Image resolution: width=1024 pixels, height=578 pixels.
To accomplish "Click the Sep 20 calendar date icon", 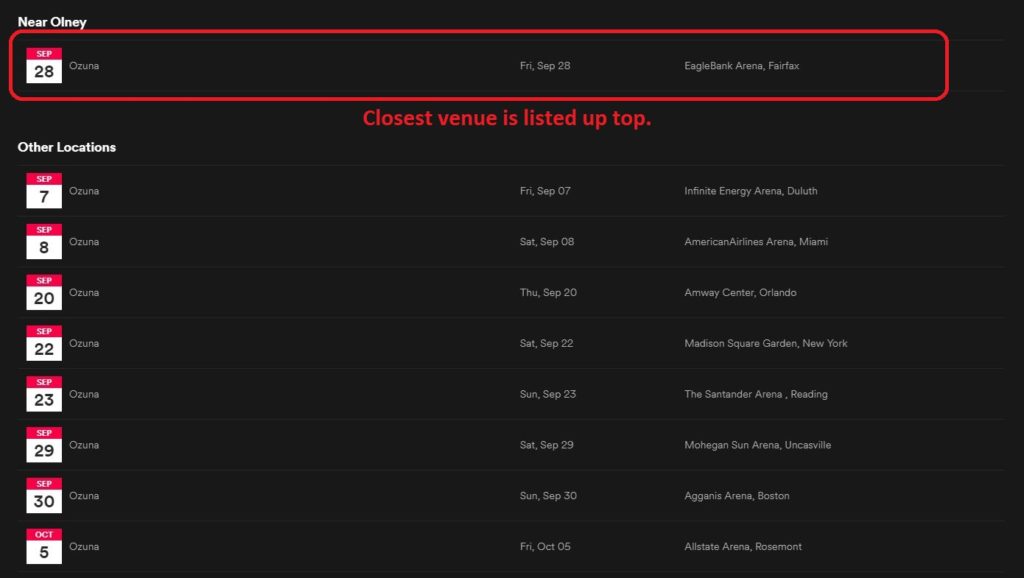I will [x=44, y=292].
